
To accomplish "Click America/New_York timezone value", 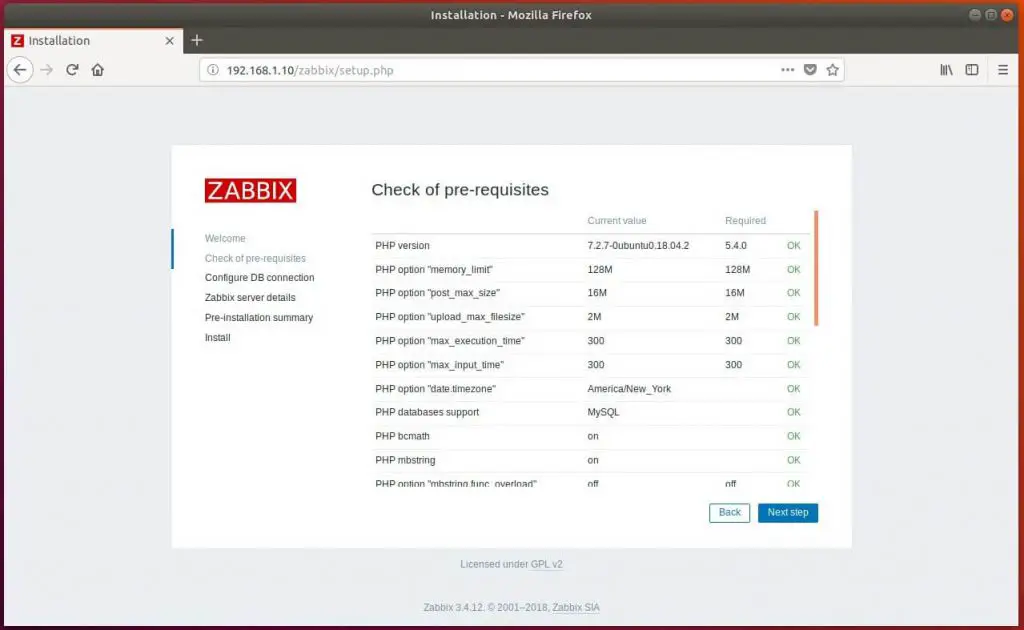I will point(629,389).
